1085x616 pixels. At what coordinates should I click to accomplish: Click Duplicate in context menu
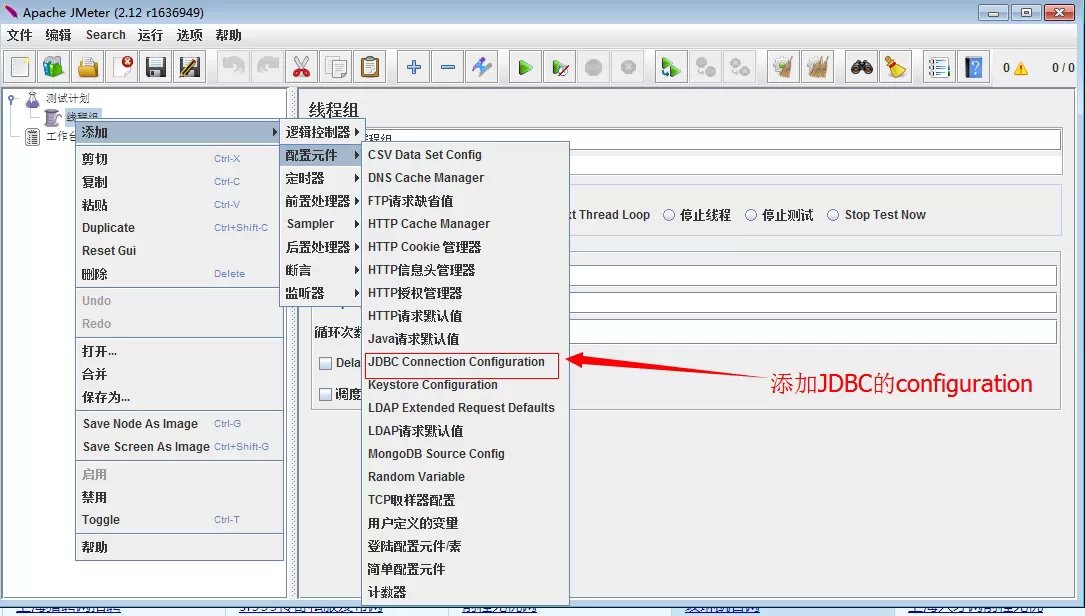click(179, 228)
